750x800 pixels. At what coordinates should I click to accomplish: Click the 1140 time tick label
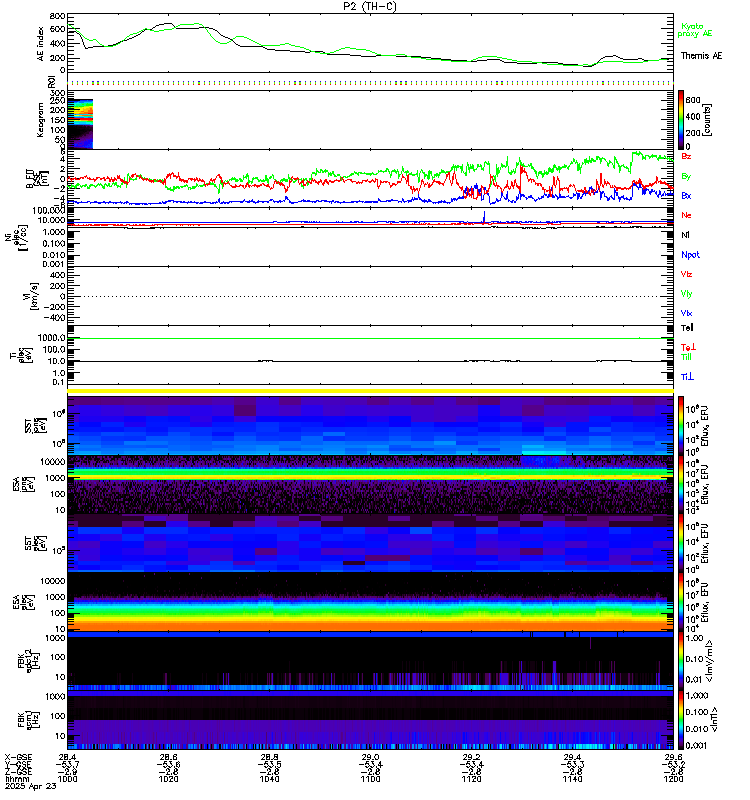click(572, 779)
